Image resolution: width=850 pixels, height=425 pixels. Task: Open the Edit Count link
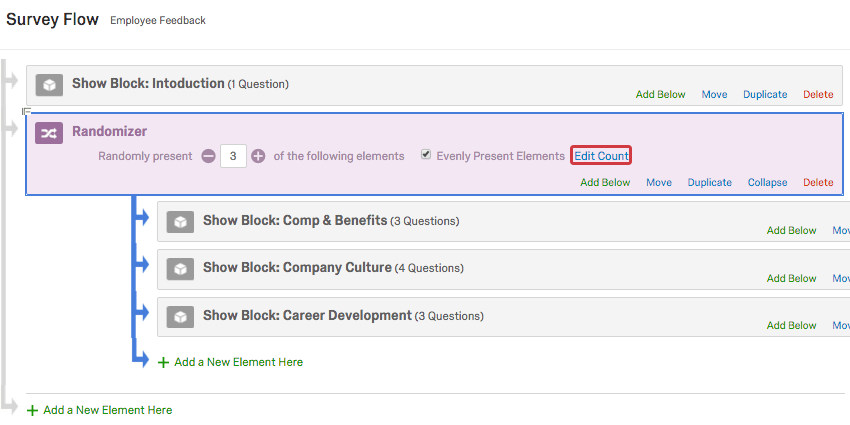[x=601, y=156]
